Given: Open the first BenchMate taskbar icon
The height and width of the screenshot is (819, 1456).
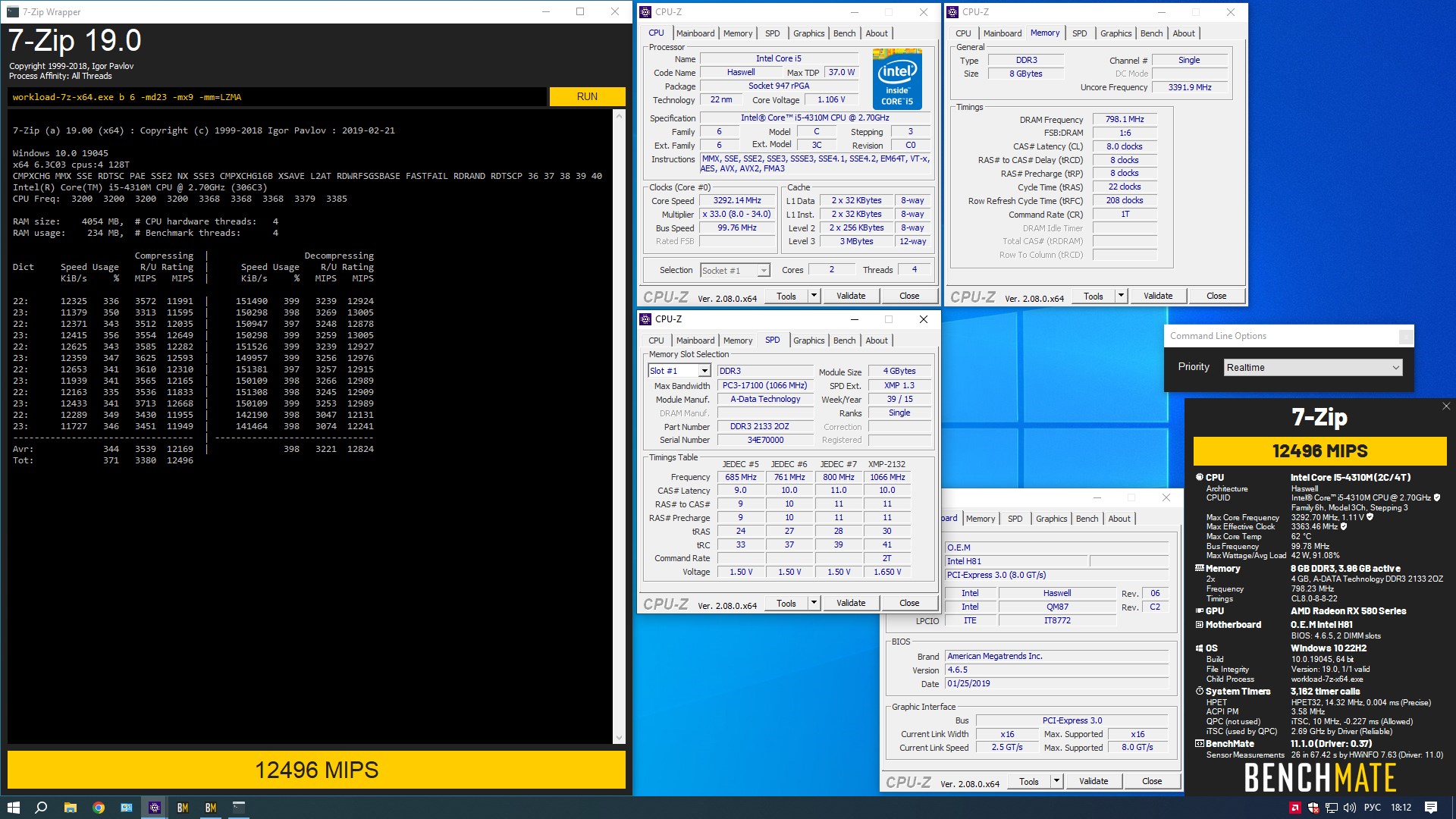Looking at the screenshot, I should (x=183, y=808).
